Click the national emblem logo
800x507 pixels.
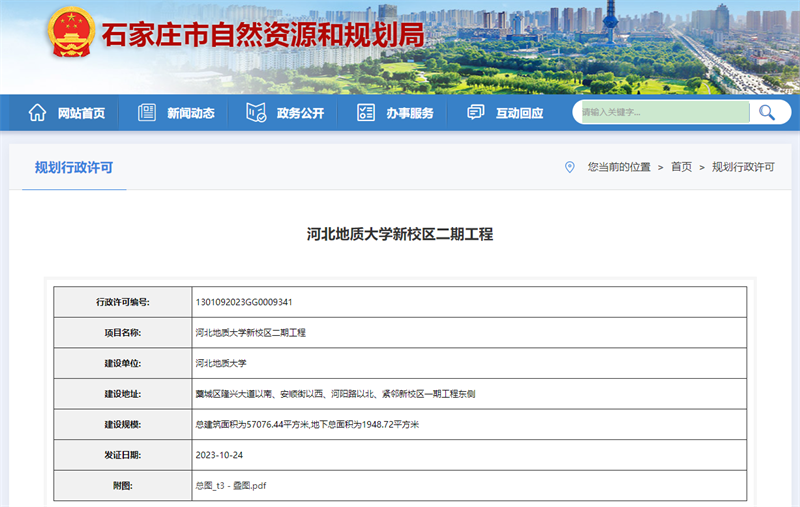coord(71,33)
